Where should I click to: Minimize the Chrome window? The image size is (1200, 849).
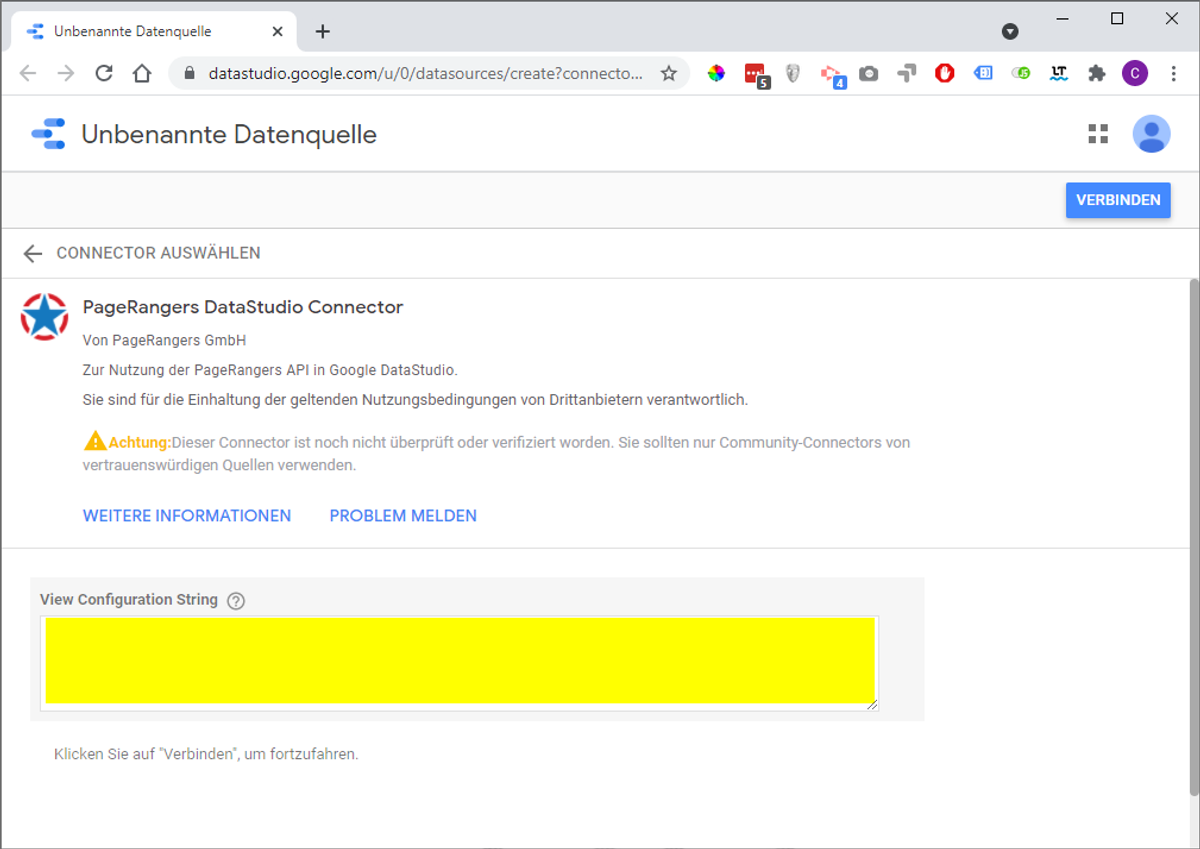1063,18
